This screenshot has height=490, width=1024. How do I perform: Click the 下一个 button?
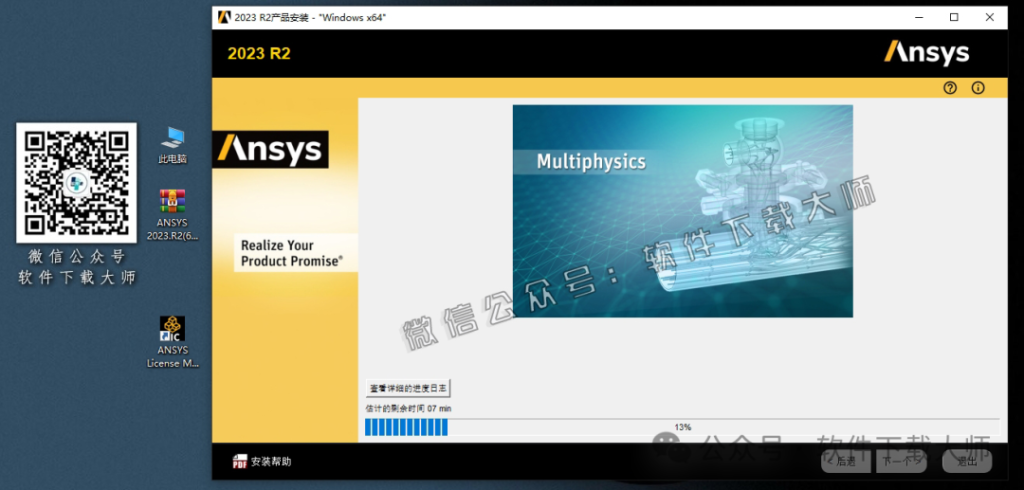(x=901, y=461)
